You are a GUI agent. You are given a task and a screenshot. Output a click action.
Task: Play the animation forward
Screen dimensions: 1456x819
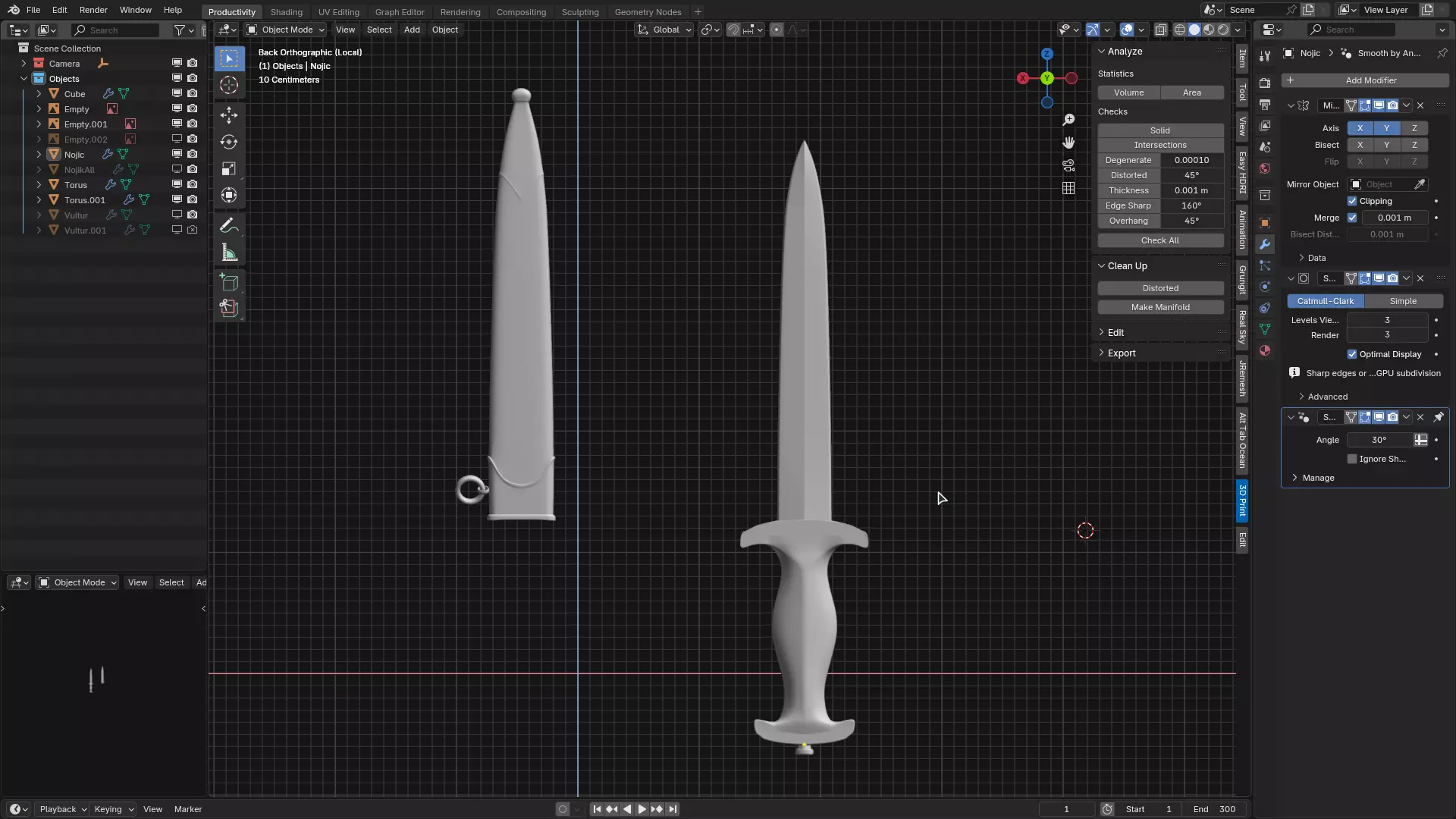coord(642,809)
